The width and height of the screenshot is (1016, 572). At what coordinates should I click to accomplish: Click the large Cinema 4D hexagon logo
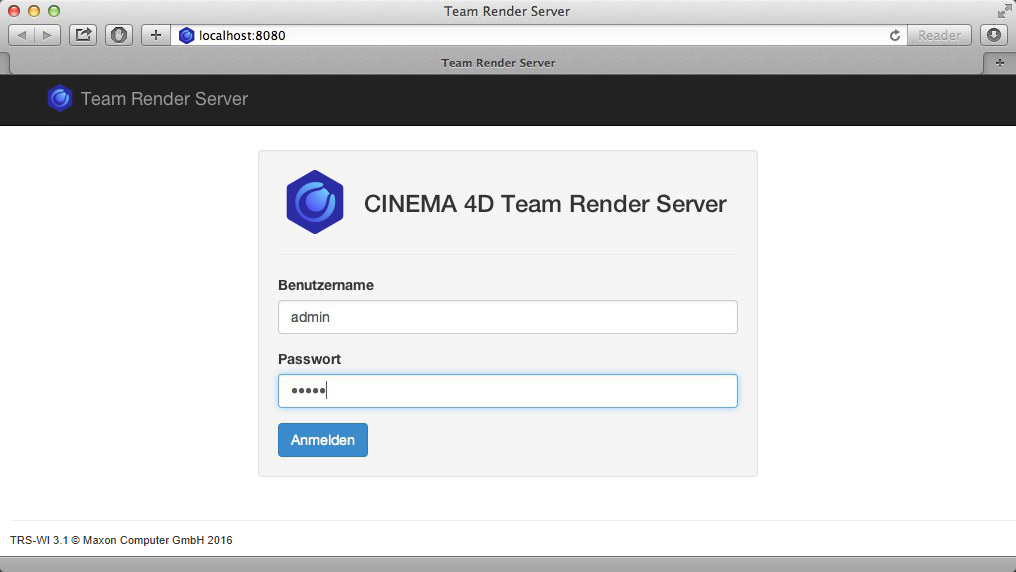pos(315,202)
